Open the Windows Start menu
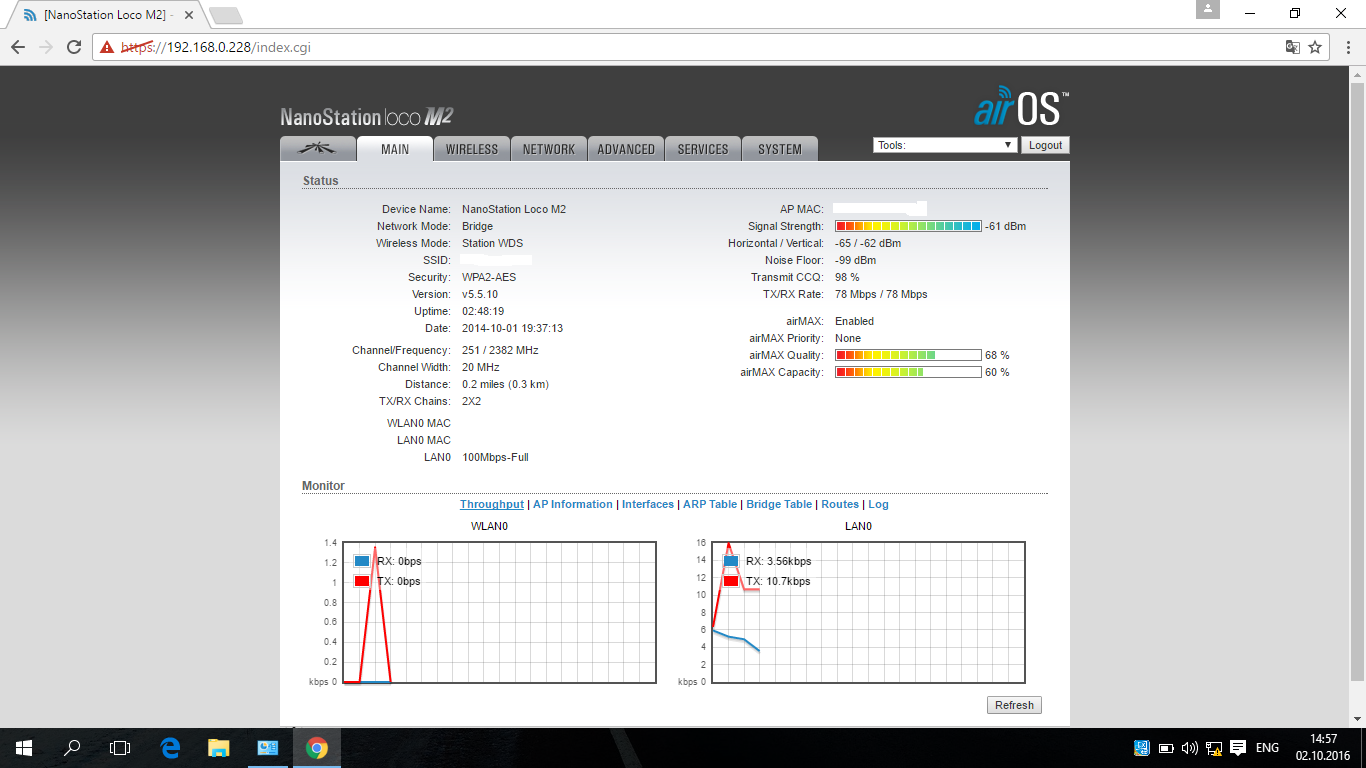Viewport: 1366px width, 768px height. (x=24, y=747)
